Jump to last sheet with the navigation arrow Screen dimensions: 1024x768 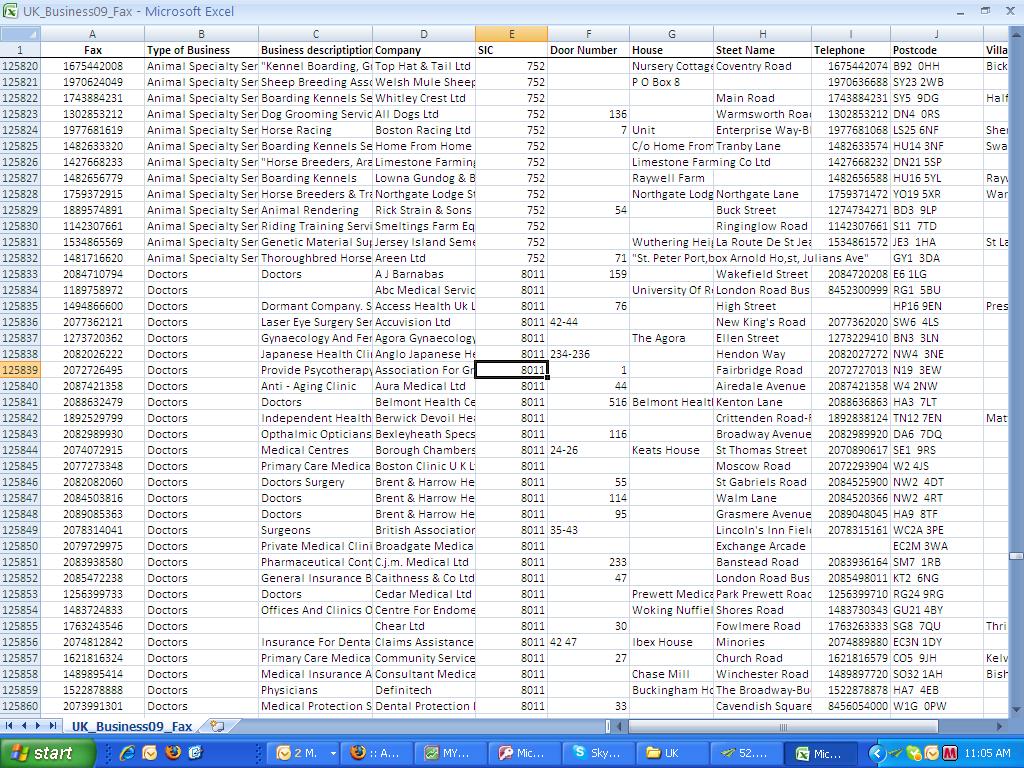point(52,726)
